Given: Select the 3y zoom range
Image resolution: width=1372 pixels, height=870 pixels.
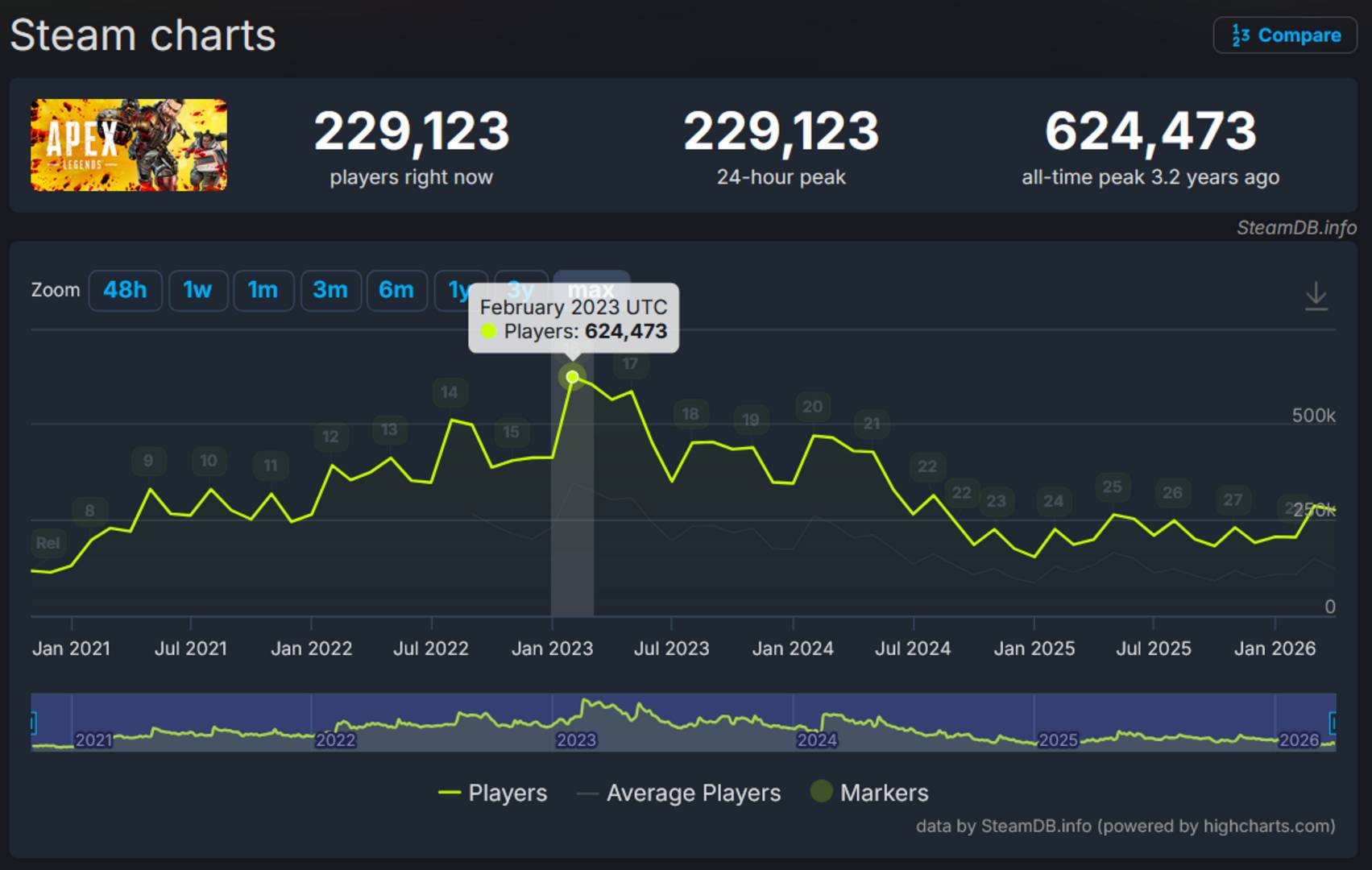Looking at the screenshot, I should (x=520, y=291).
